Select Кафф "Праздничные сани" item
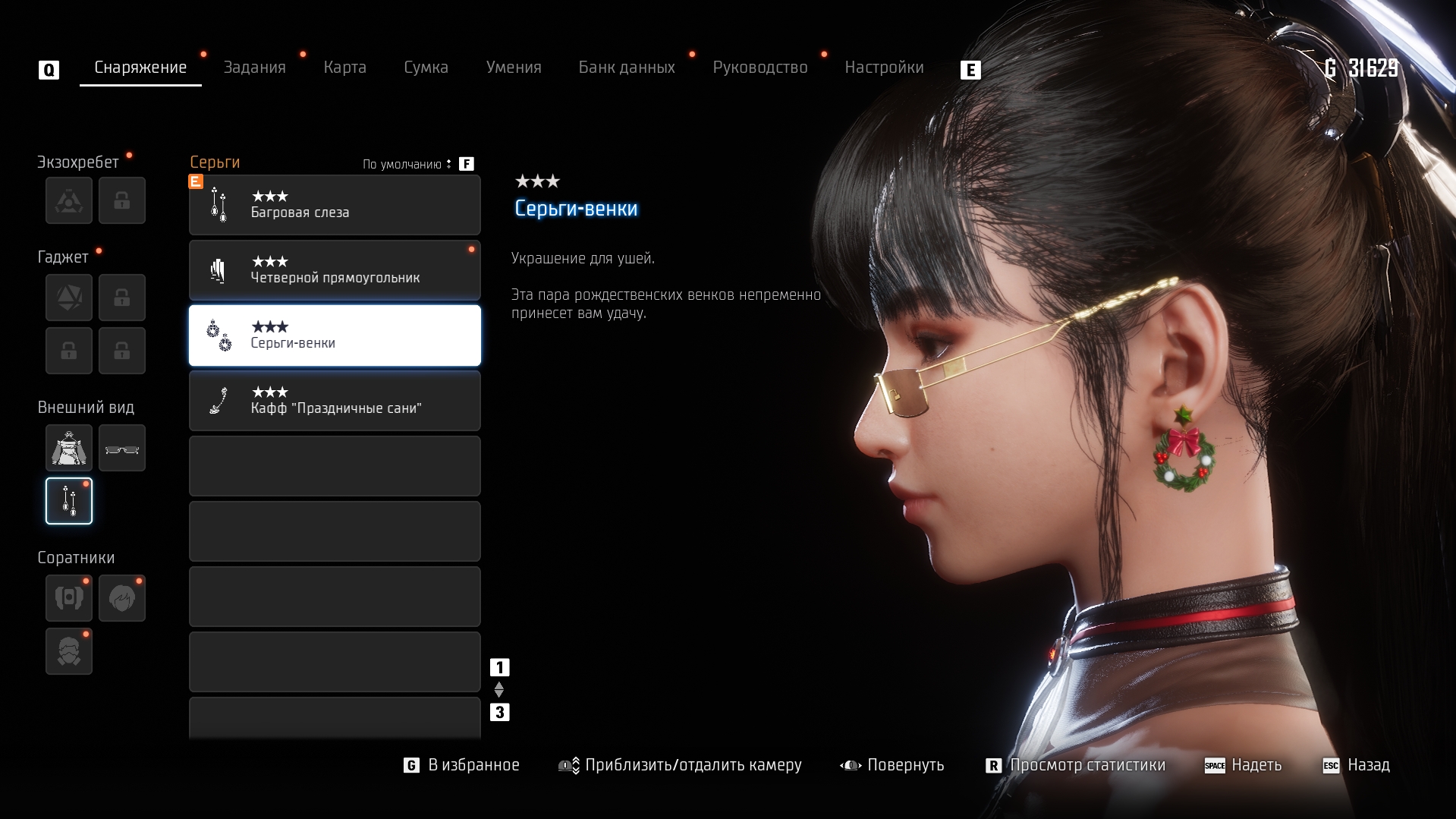 coord(335,401)
